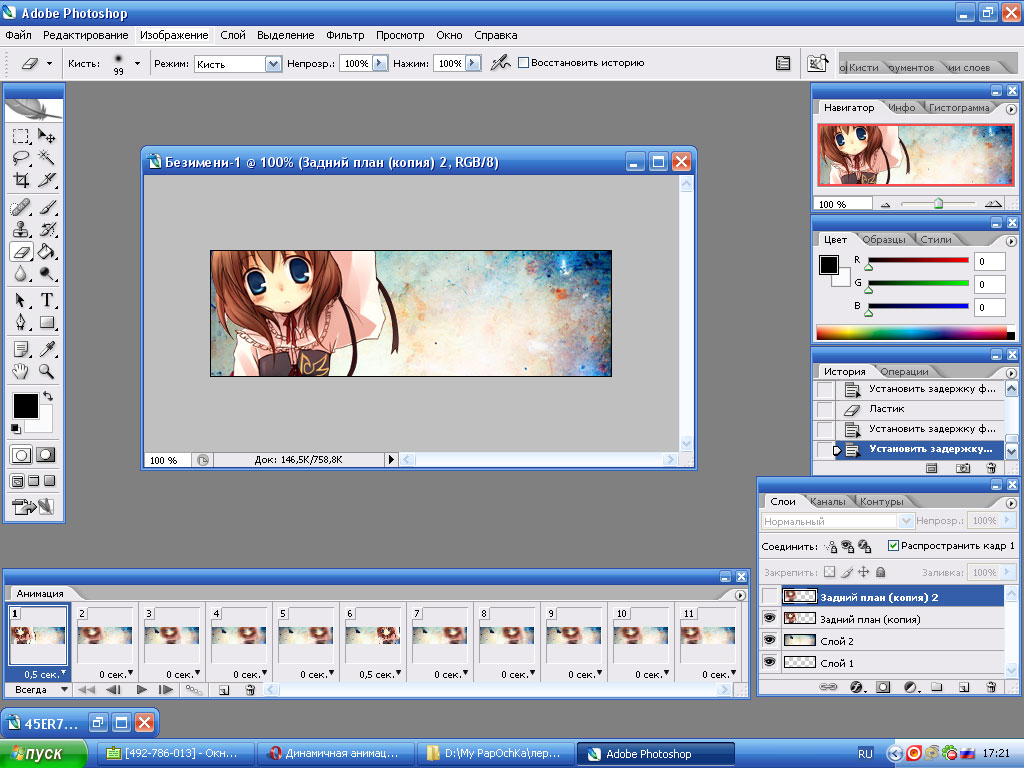This screenshot has width=1024, height=768.
Task: Click the R value input field
Action: point(989,261)
